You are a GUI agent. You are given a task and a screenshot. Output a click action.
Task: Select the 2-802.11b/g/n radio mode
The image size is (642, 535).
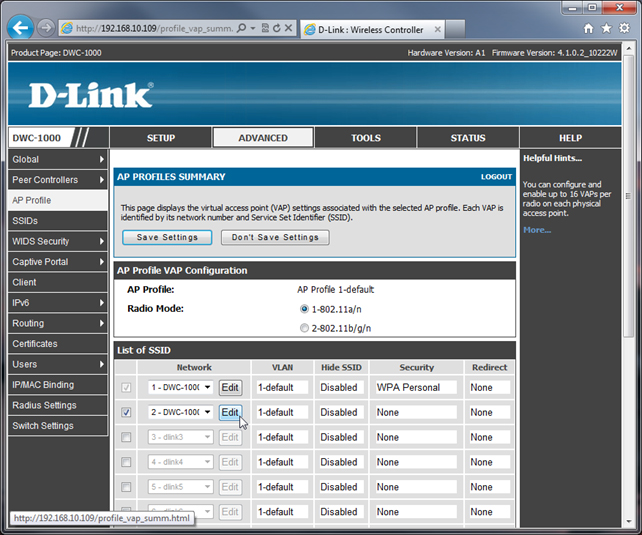[304, 327]
